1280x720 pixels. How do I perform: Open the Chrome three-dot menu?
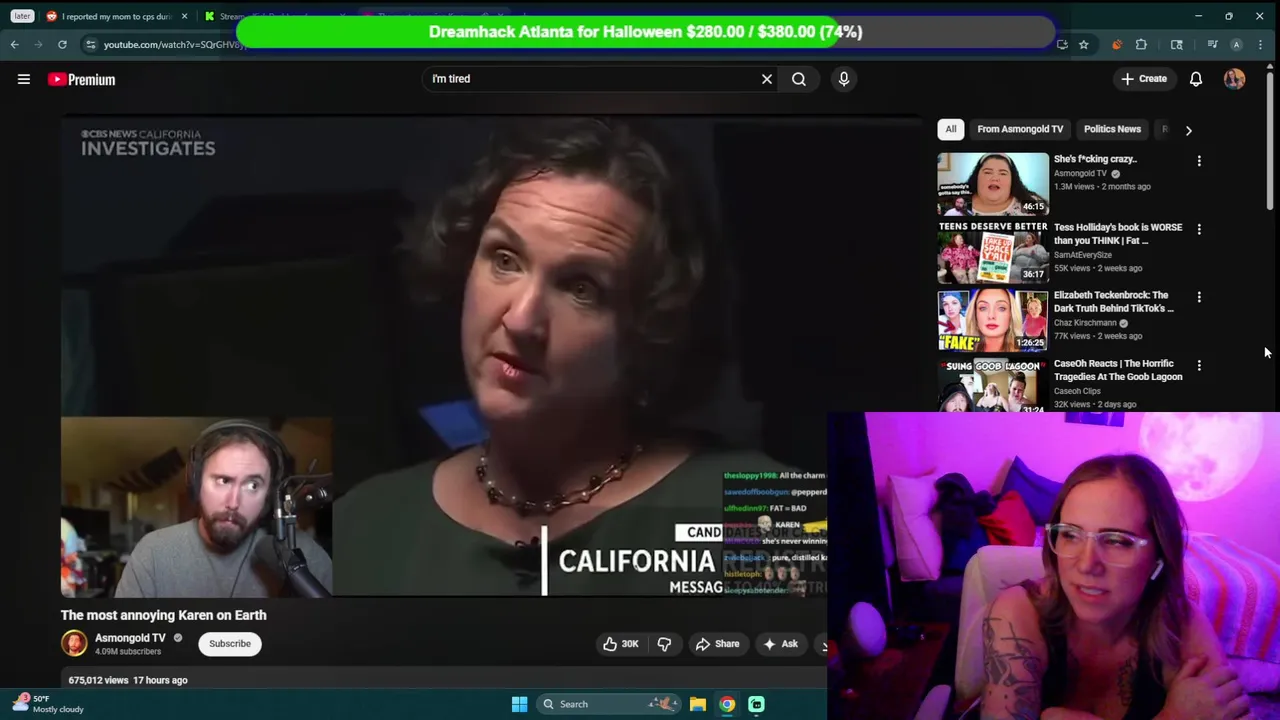(x=1260, y=44)
